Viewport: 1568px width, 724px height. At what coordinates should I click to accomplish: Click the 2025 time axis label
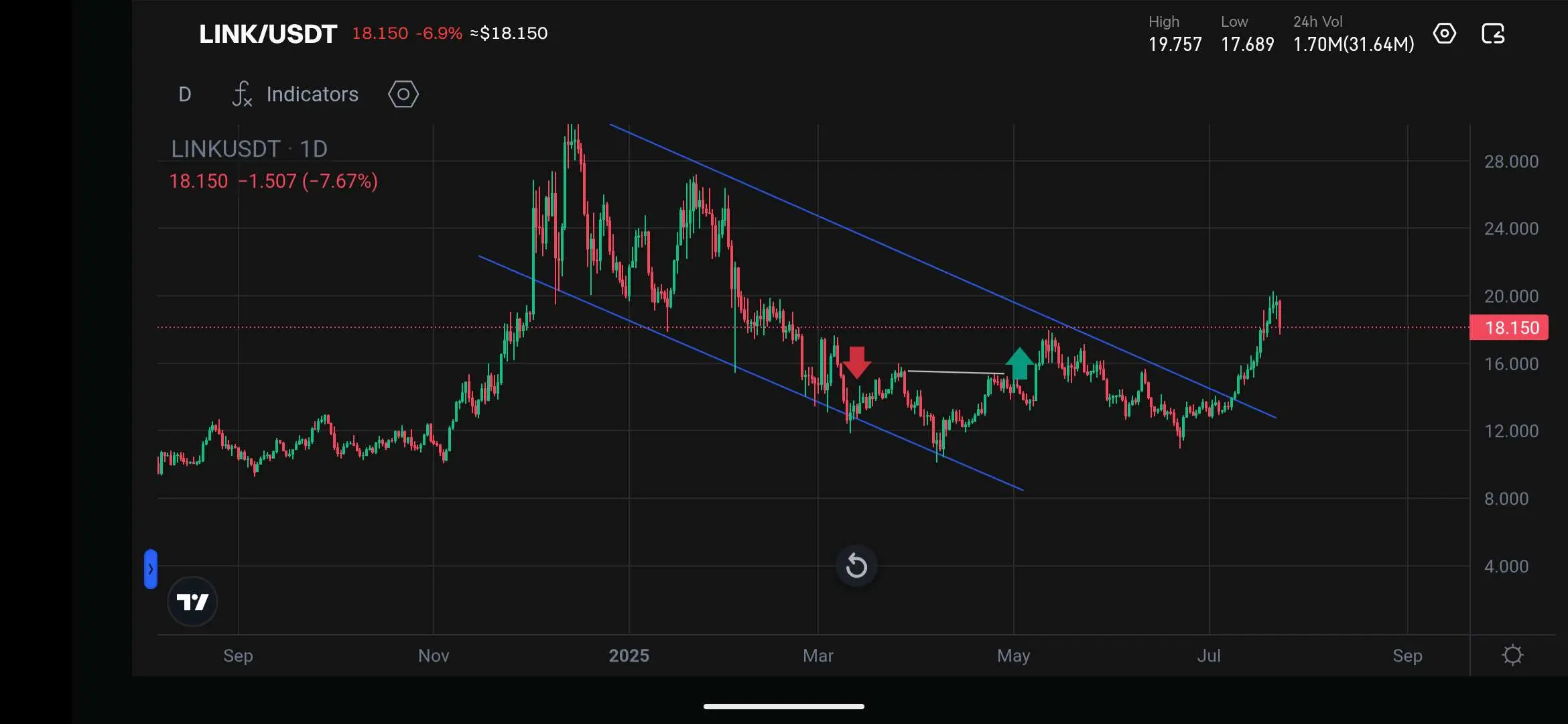tap(629, 656)
